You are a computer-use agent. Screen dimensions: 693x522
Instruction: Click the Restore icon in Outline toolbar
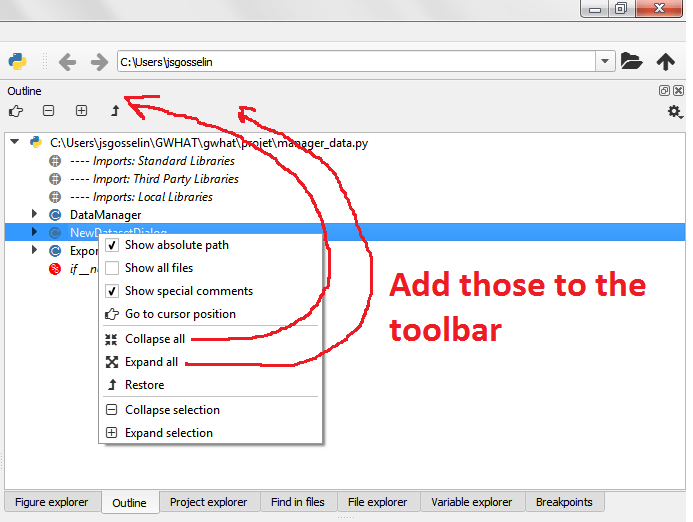[115, 110]
